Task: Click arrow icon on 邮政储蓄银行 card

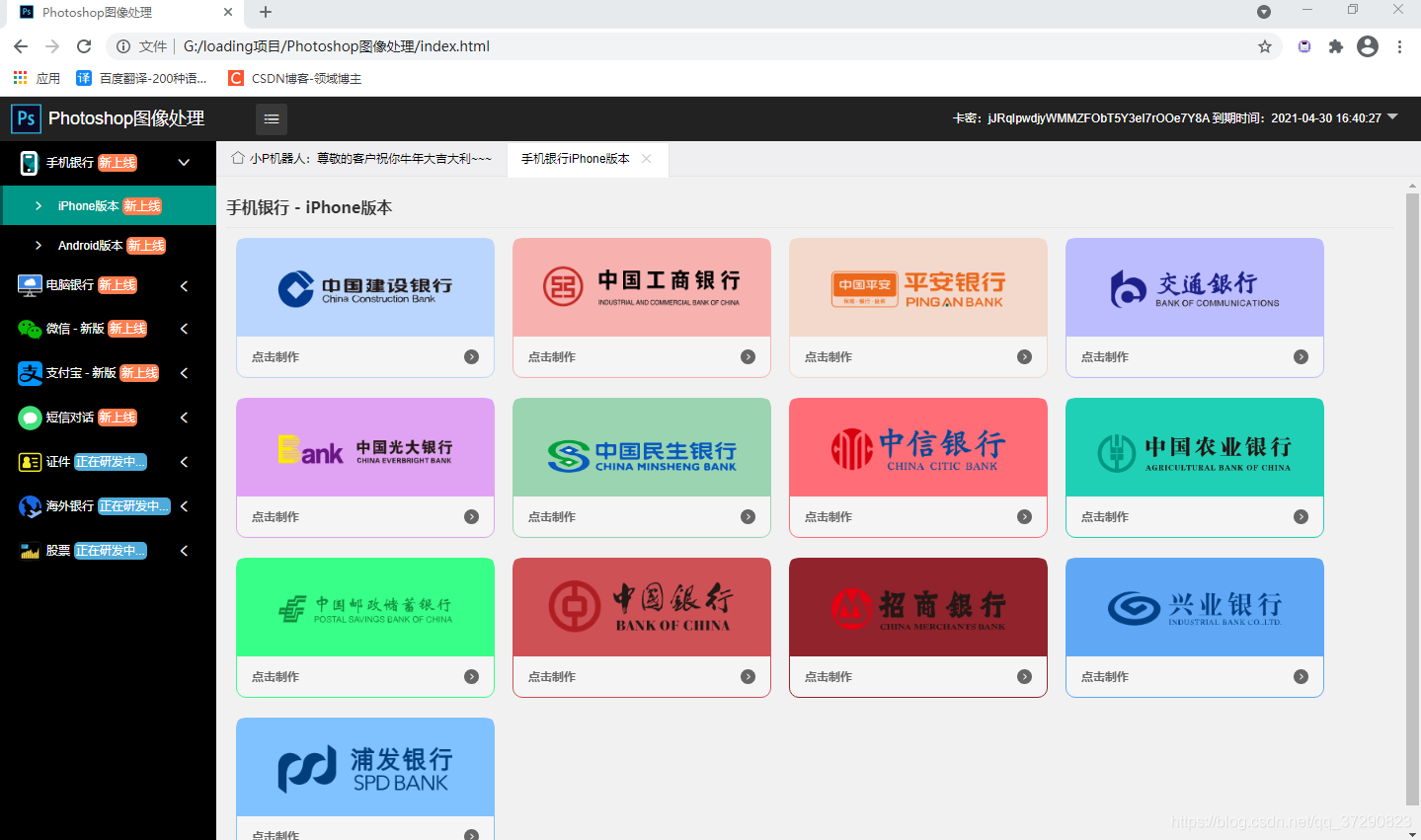Action: pos(471,677)
